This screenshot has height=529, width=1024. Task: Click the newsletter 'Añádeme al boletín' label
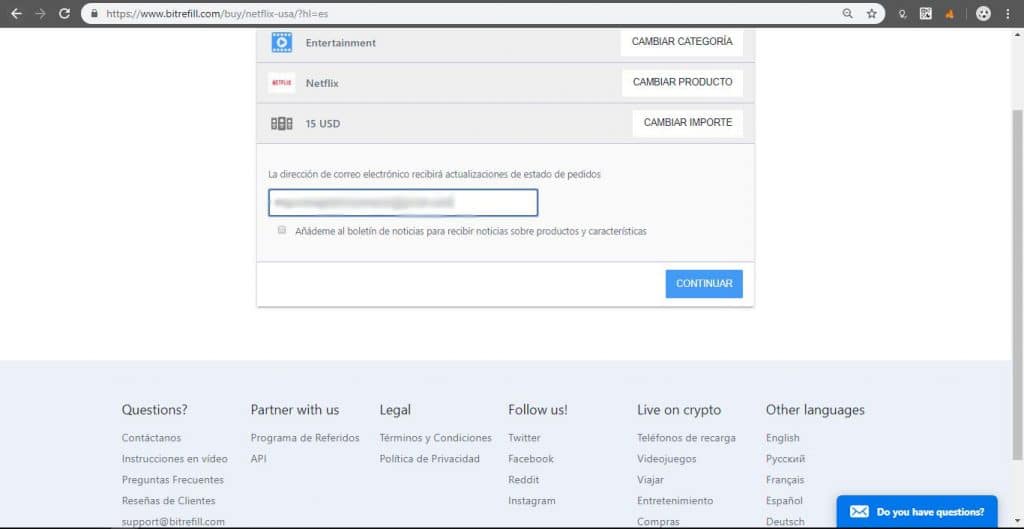click(x=471, y=231)
